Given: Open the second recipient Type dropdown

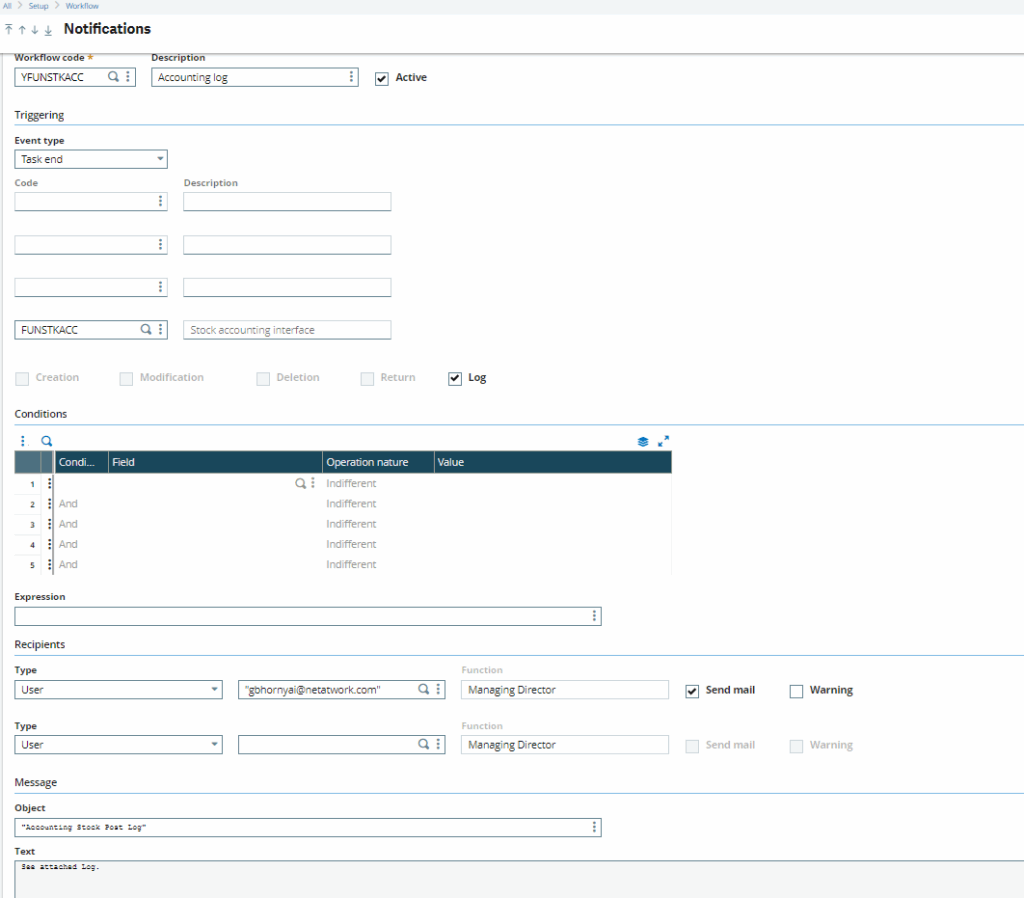Looking at the screenshot, I should [215, 745].
